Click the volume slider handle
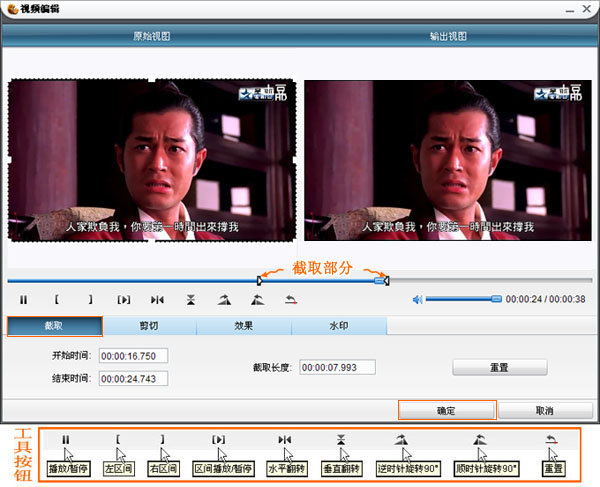Screen dimensions: 600x487 click(x=496, y=299)
